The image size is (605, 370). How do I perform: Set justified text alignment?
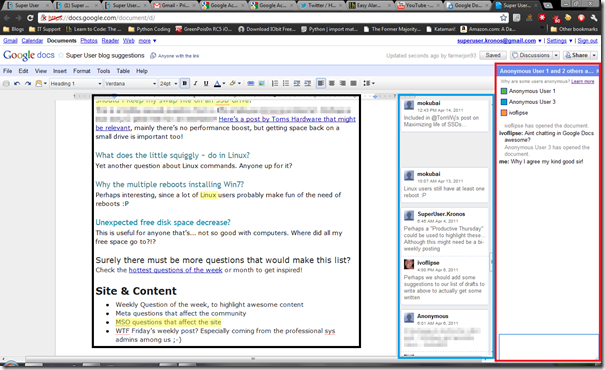pos(353,83)
